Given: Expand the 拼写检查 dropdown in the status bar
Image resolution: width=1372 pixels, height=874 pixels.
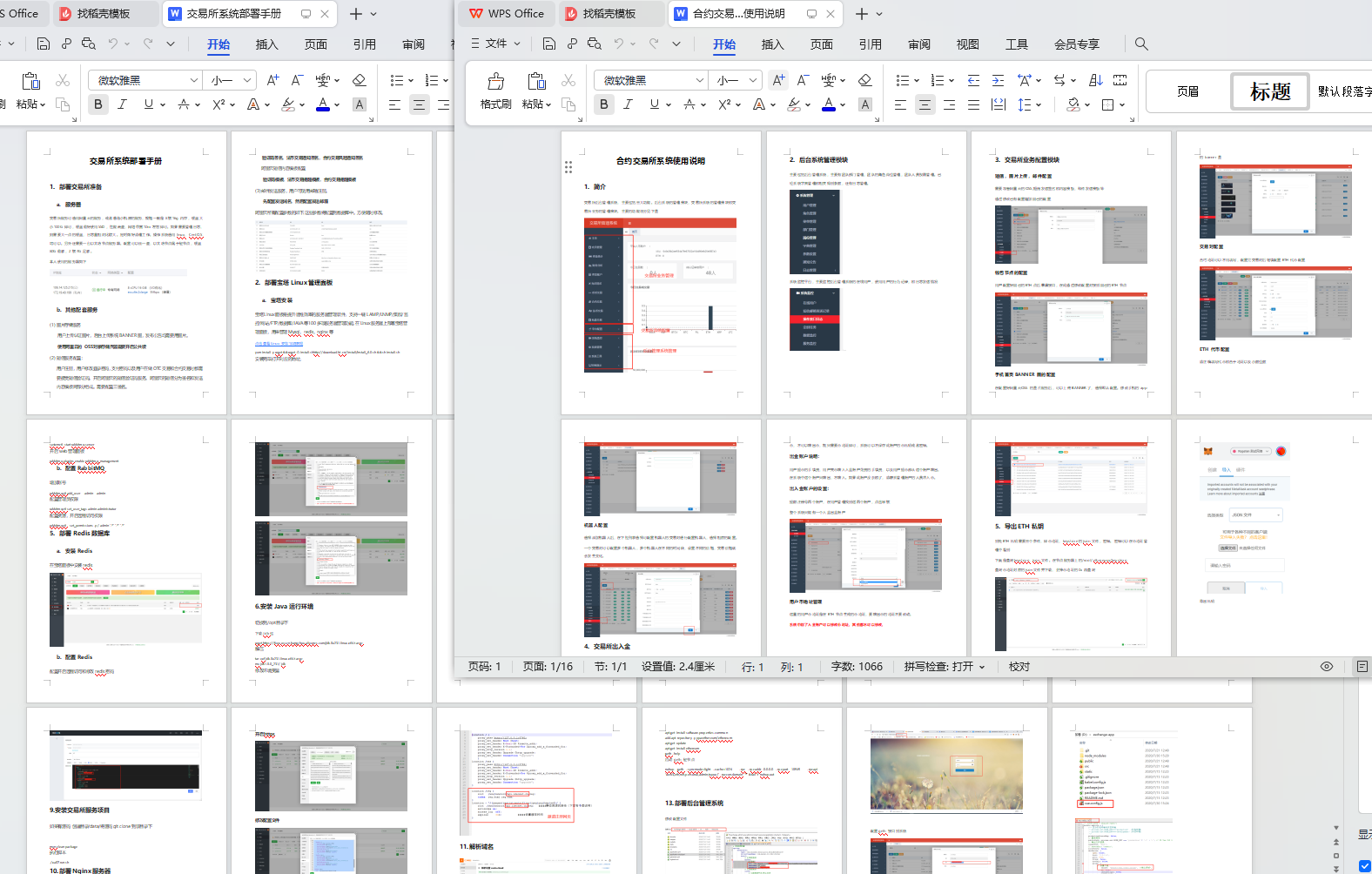Looking at the screenshot, I should pos(982,667).
